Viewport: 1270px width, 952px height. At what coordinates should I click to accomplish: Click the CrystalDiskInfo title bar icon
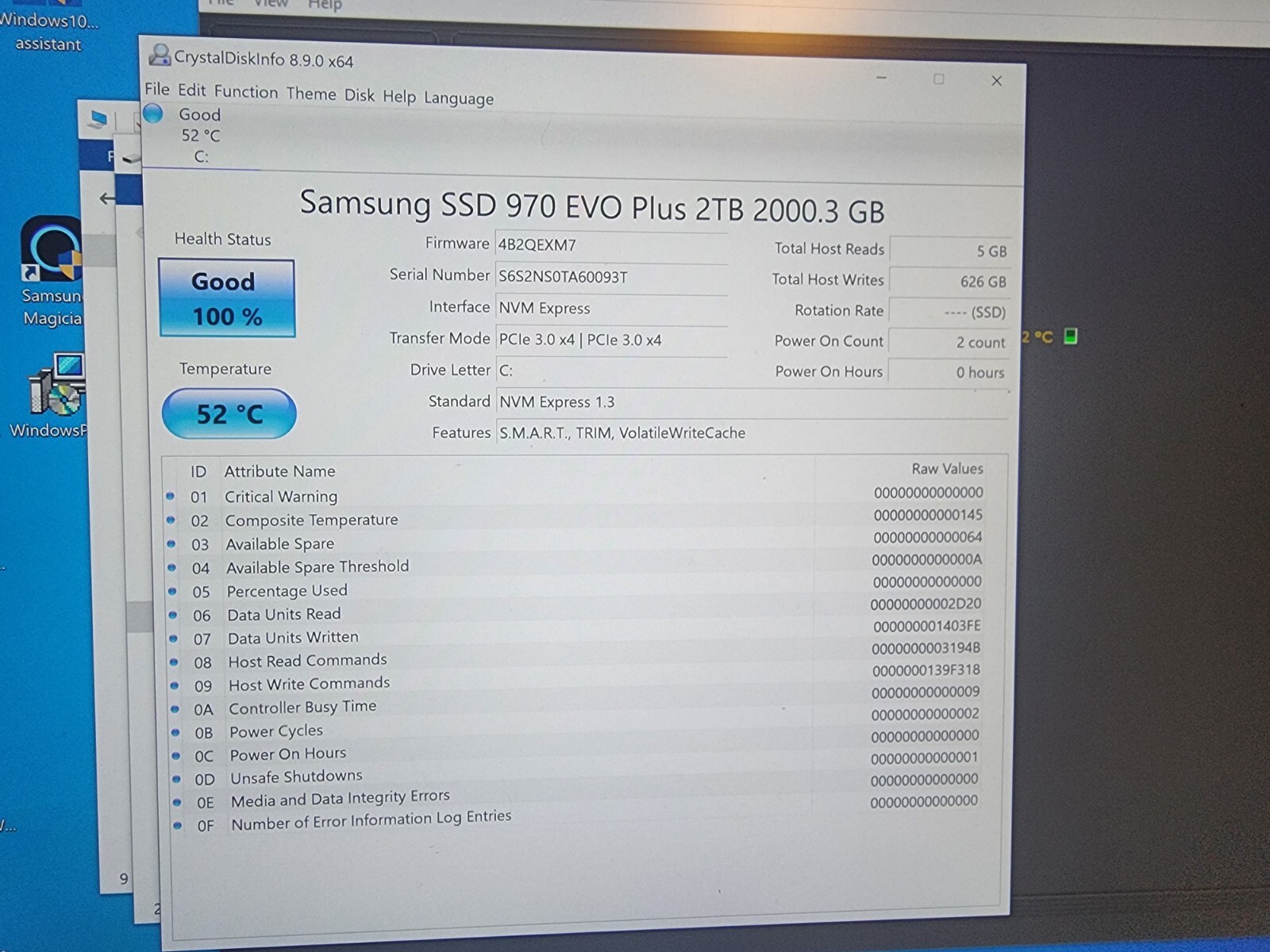coord(160,55)
